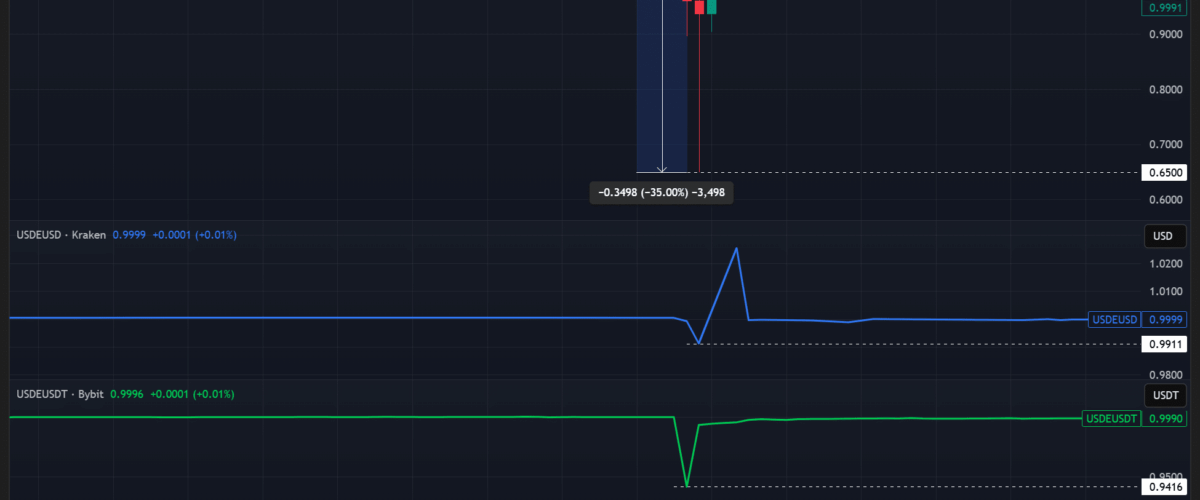Image resolution: width=1200 pixels, height=500 pixels.
Task: Click the green line dip bottom
Action: pyautogui.click(x=686, y=485)
